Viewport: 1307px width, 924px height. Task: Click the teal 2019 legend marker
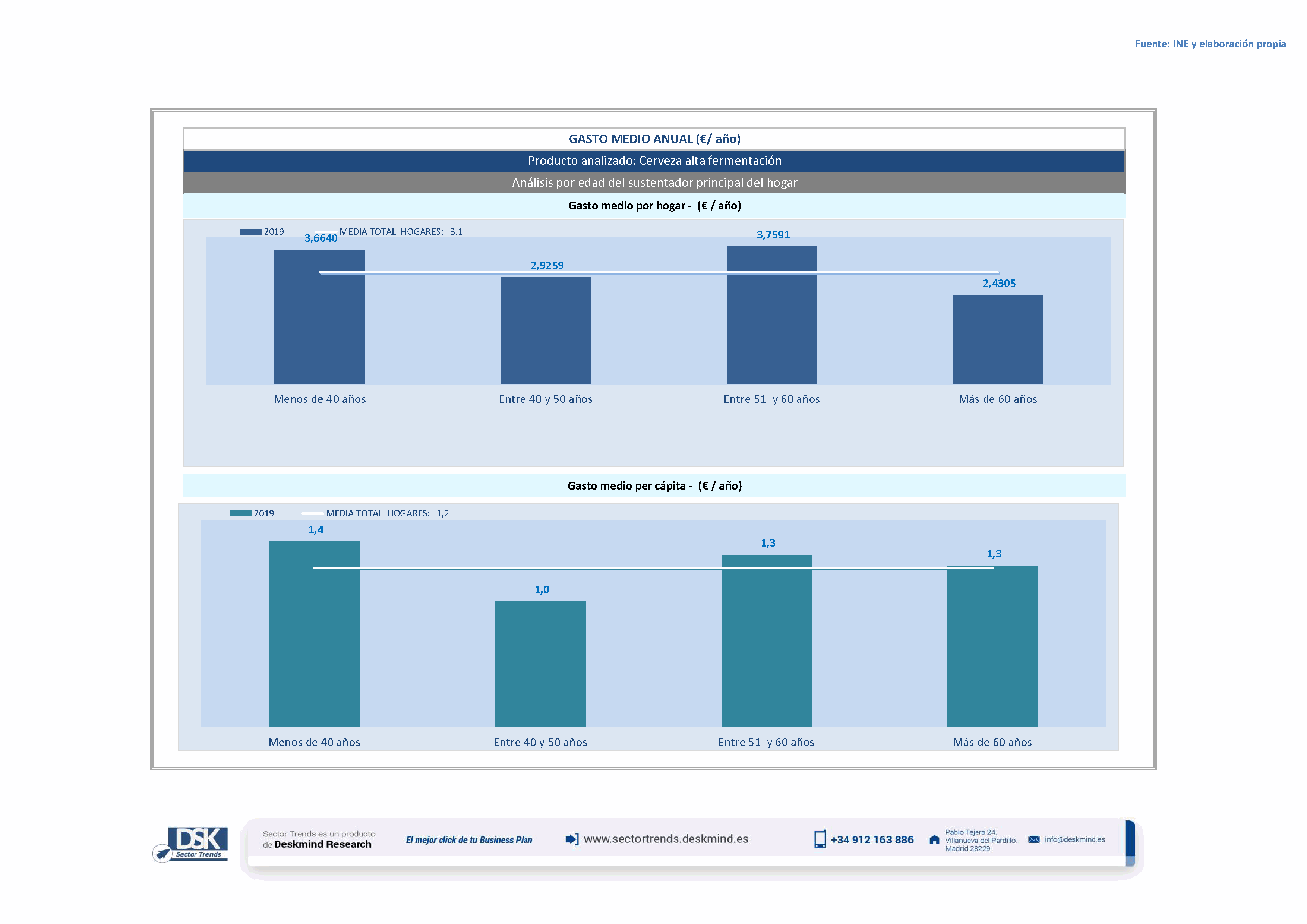click(240, 513)
